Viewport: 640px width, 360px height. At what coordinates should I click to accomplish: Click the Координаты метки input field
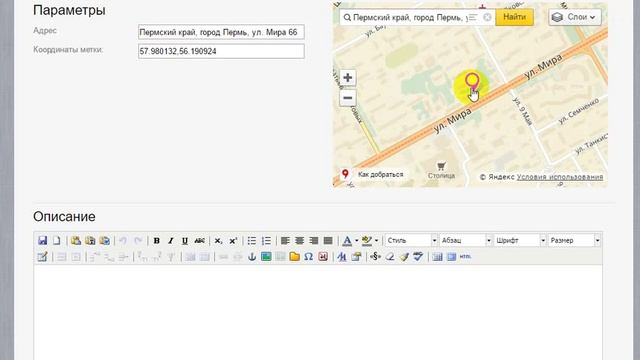pyautogui.click(x=221, y=51)
